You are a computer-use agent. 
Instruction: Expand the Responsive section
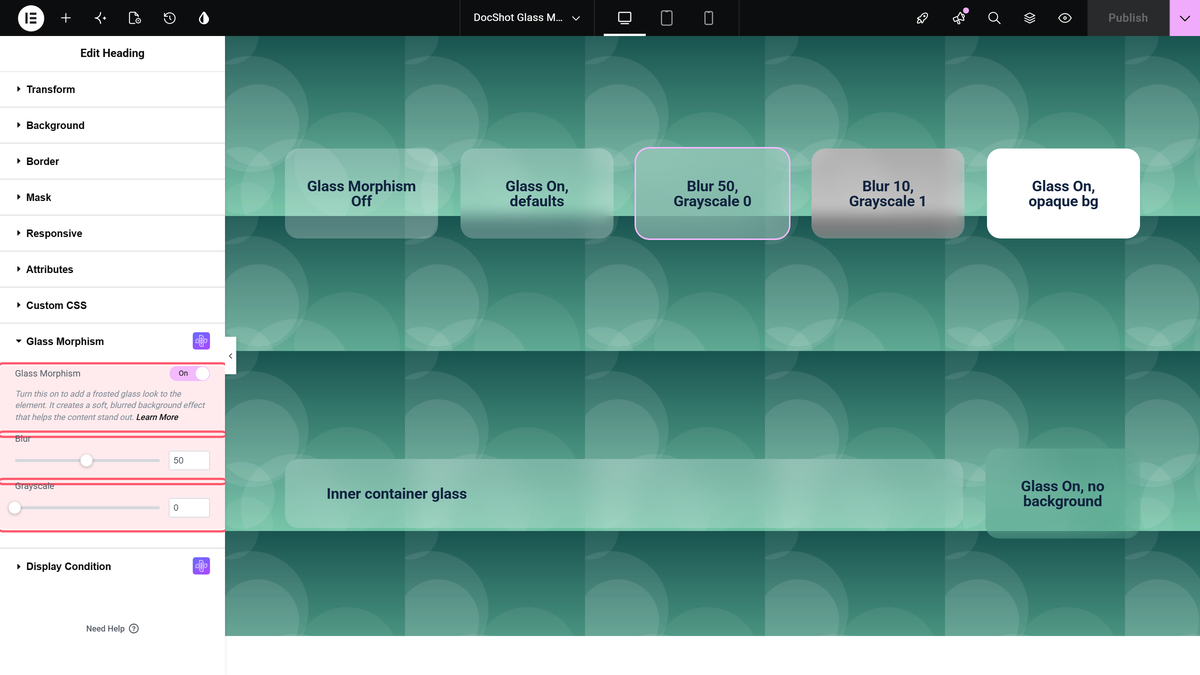pyautogui.click(x=112, y=233)
